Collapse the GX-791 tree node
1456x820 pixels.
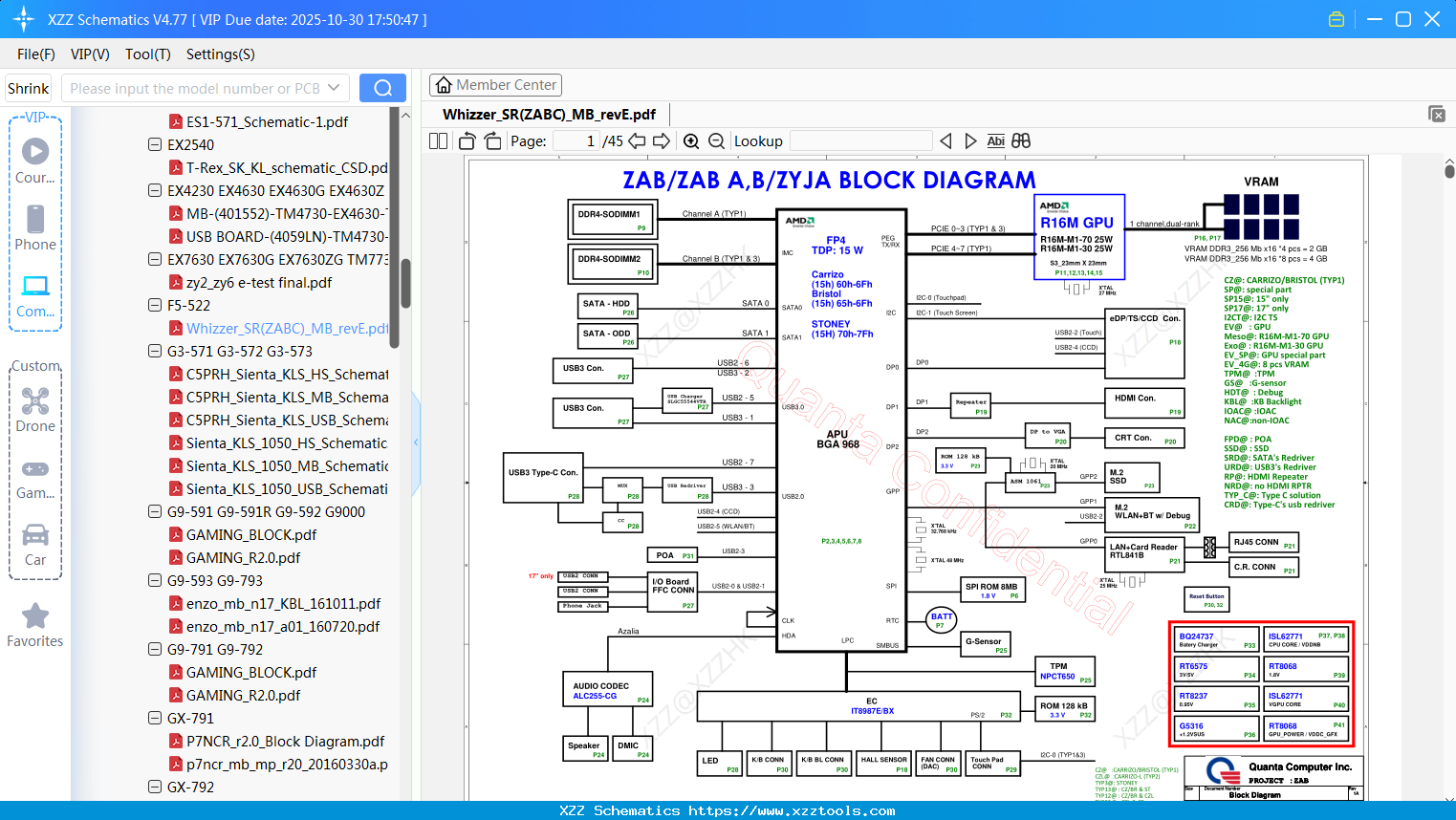[x=155, y=718]
